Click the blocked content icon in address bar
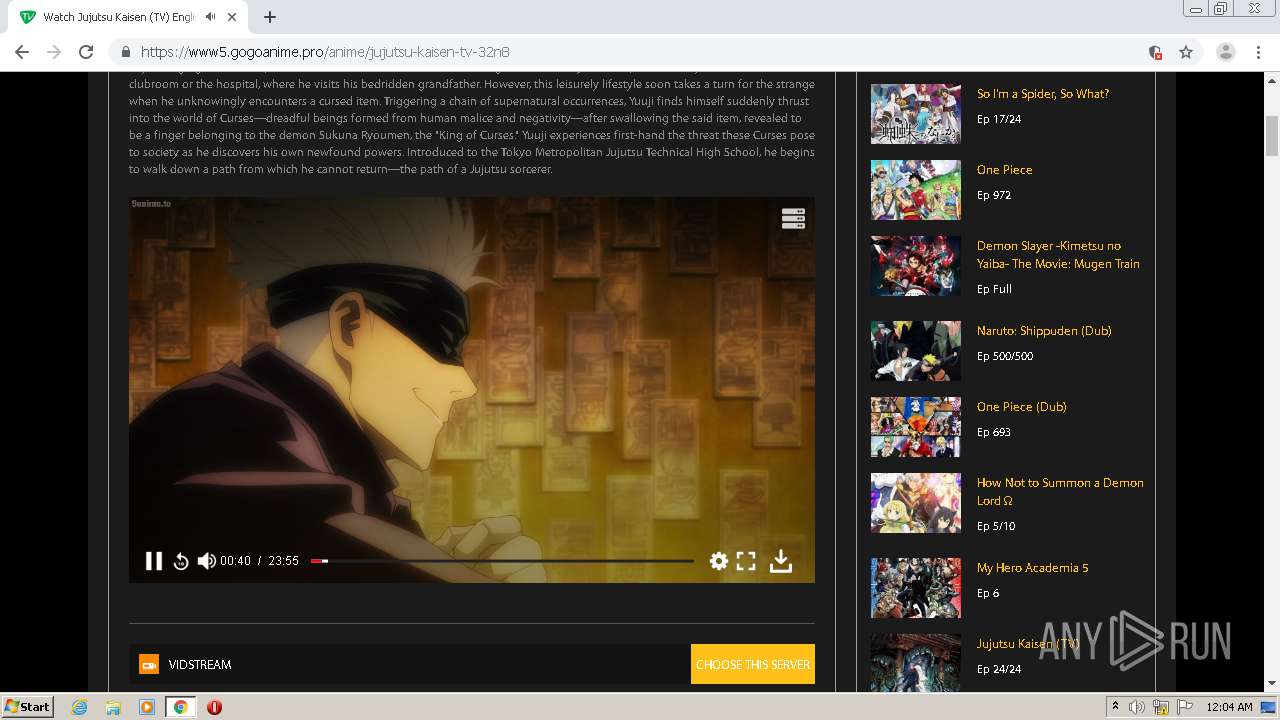 [1155, 52]
